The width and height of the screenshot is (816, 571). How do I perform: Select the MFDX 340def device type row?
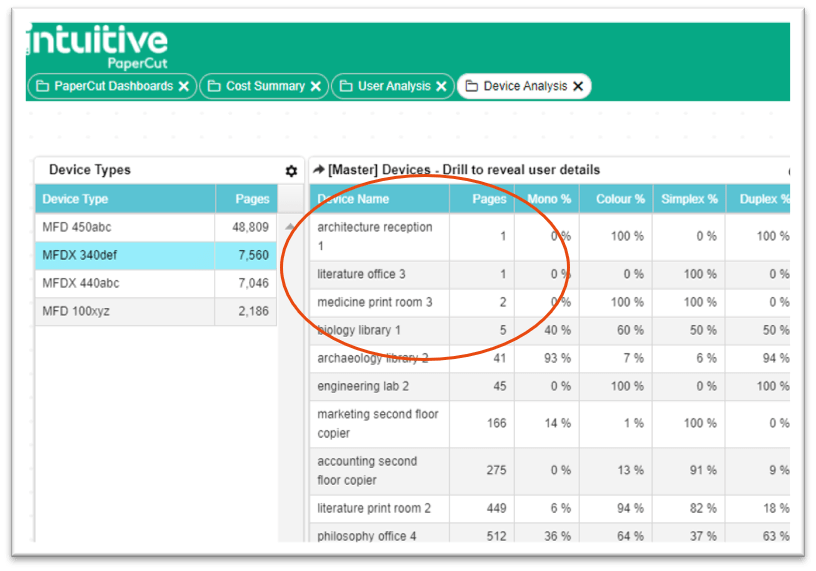pos(156,256)
